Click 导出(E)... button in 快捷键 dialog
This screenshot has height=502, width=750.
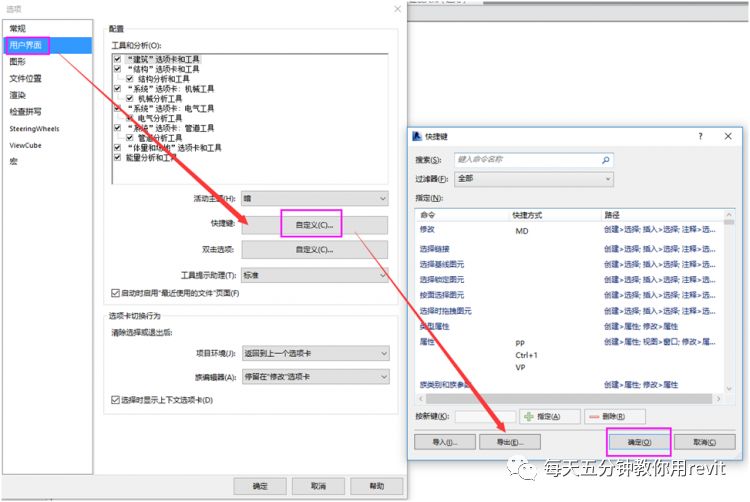pyautogui.click(x=510, y=442)
